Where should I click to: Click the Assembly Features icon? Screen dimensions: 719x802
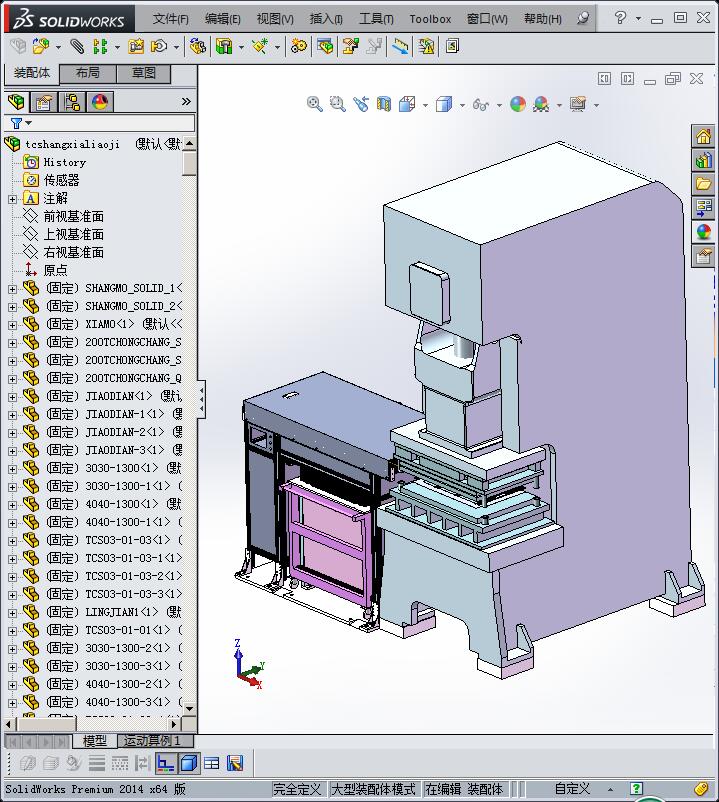[x=223, y=47]
